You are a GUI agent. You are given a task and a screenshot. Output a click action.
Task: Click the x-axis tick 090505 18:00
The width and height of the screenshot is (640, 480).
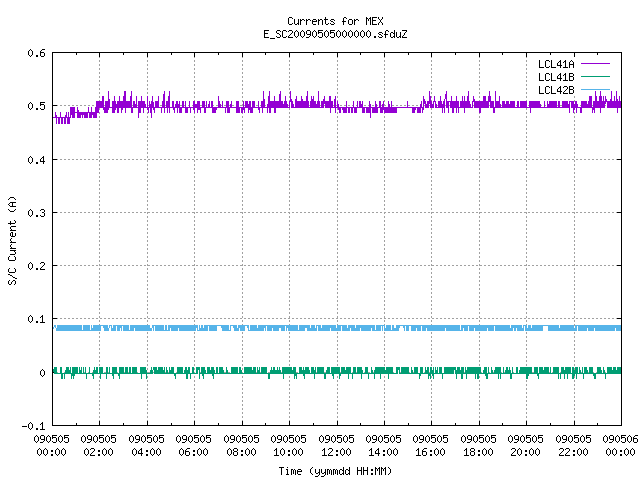[478, 445]
